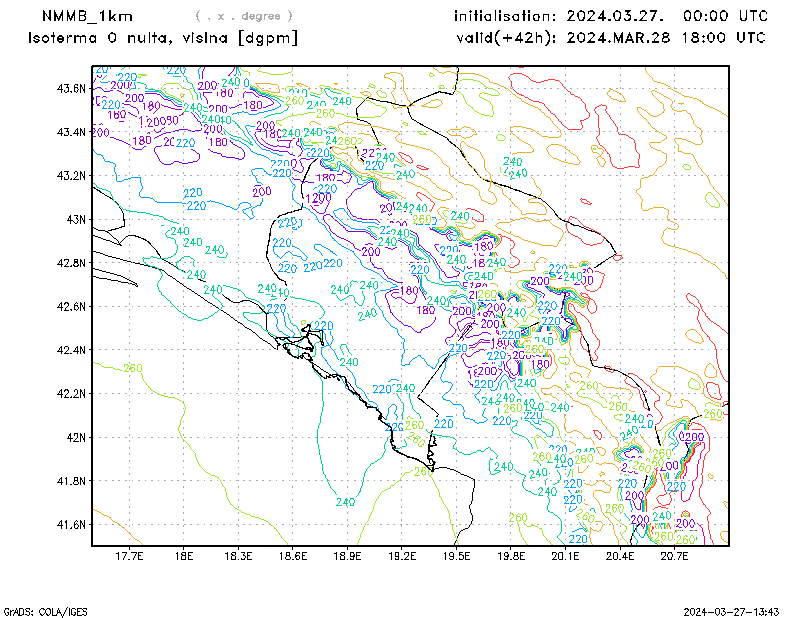Click the 42.6N latitude axis label
The height and width of the screenshot is (618, 800).
click(71, 307)
